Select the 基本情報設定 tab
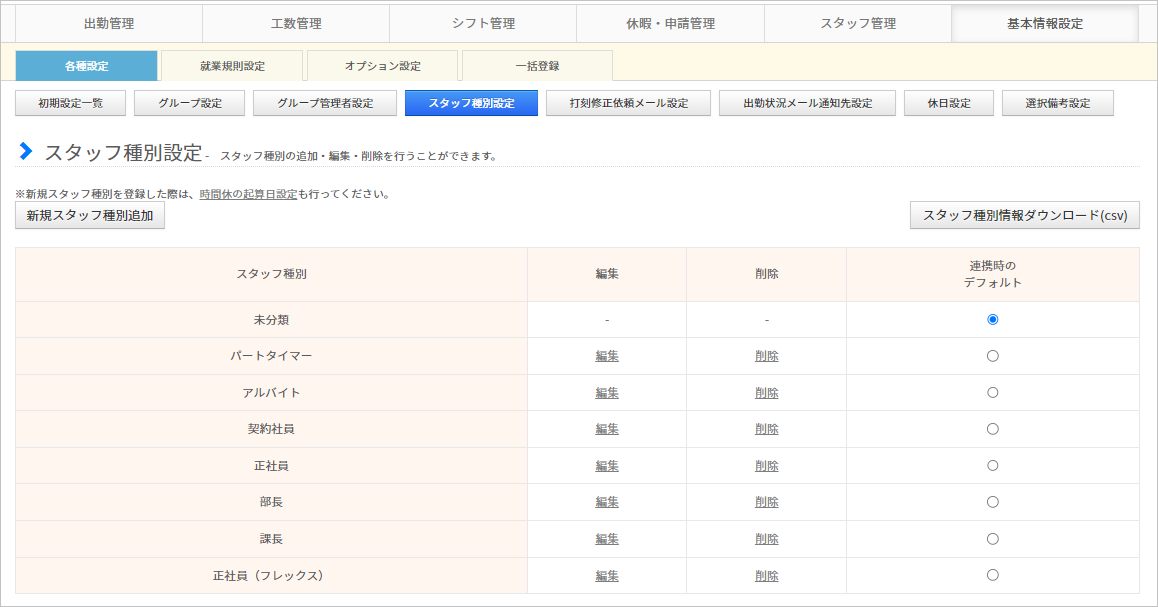 pyautogui.click(x=1045, y=24)
